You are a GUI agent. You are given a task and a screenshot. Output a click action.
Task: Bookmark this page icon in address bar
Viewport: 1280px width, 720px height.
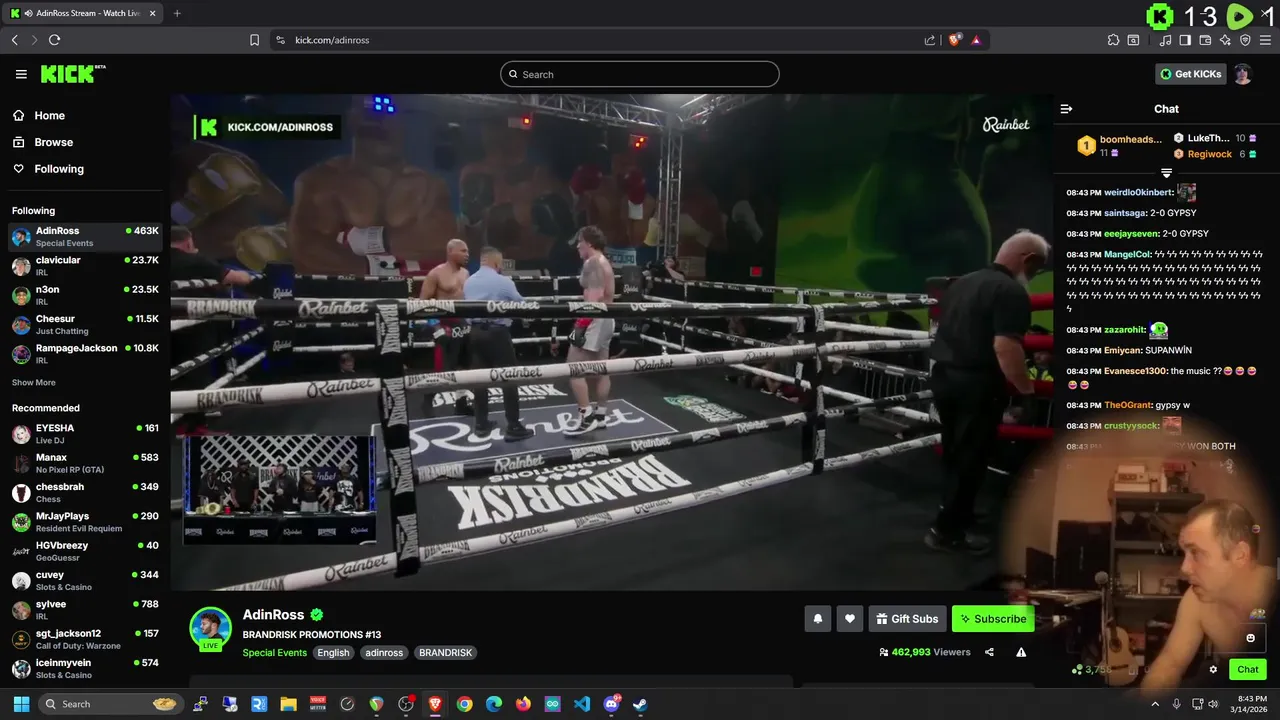pyautogui.click(x=254, y=40)
